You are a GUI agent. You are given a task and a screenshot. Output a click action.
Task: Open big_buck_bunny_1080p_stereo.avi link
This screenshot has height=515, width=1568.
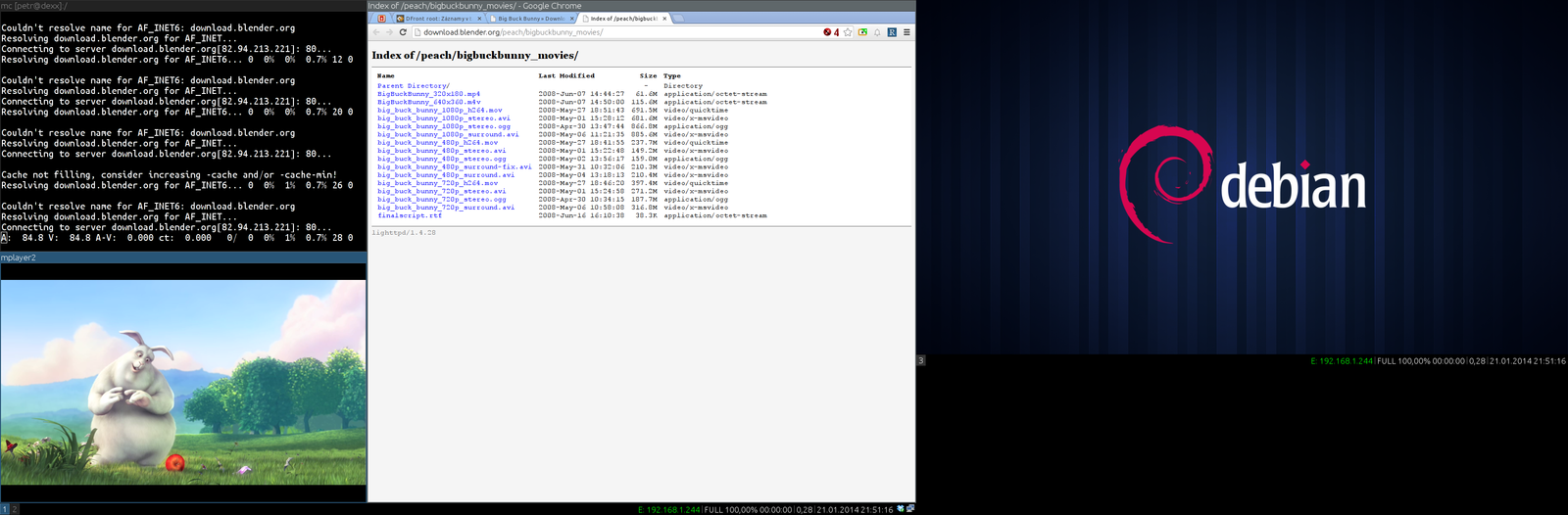click(x=444, y=118)
